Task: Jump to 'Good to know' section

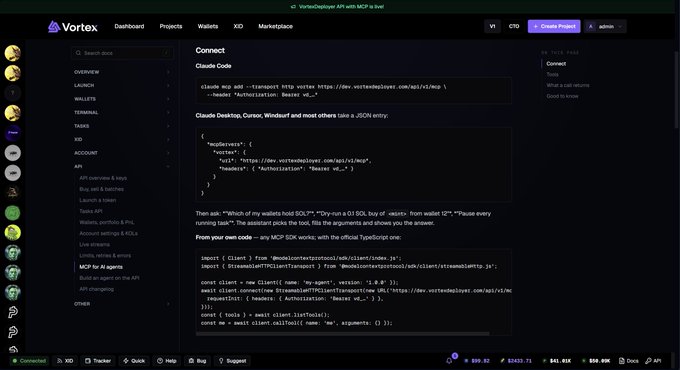Action: 562,96
